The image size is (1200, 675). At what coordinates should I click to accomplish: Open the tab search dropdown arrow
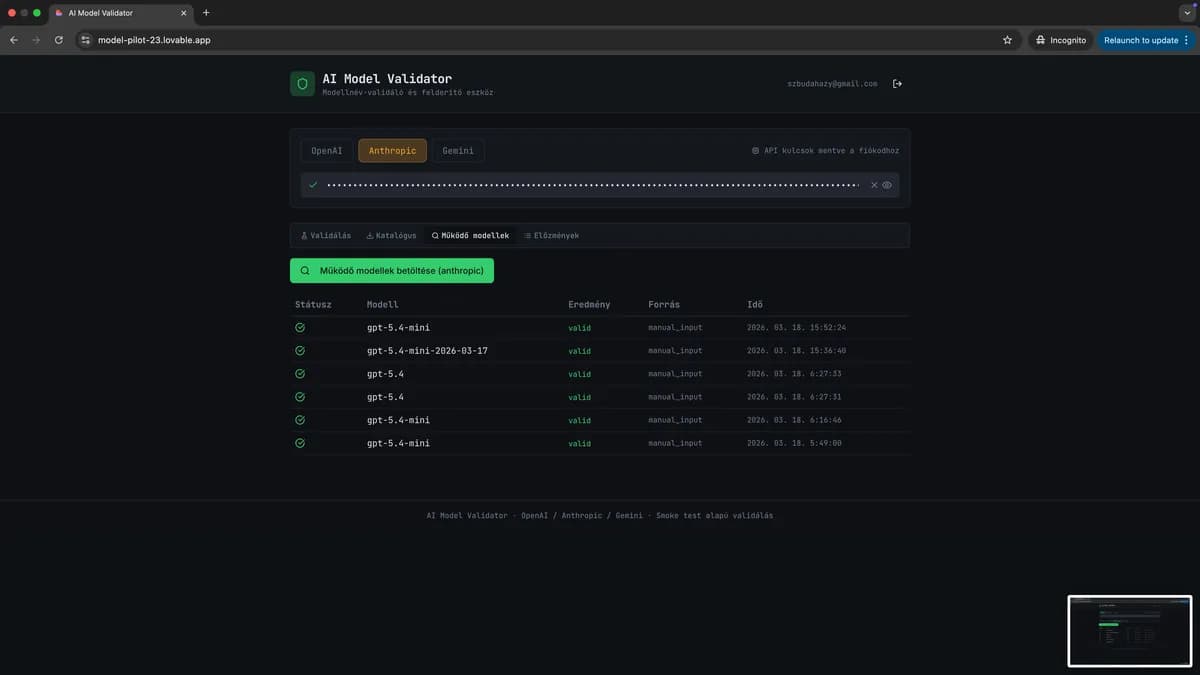point(1187,13)
